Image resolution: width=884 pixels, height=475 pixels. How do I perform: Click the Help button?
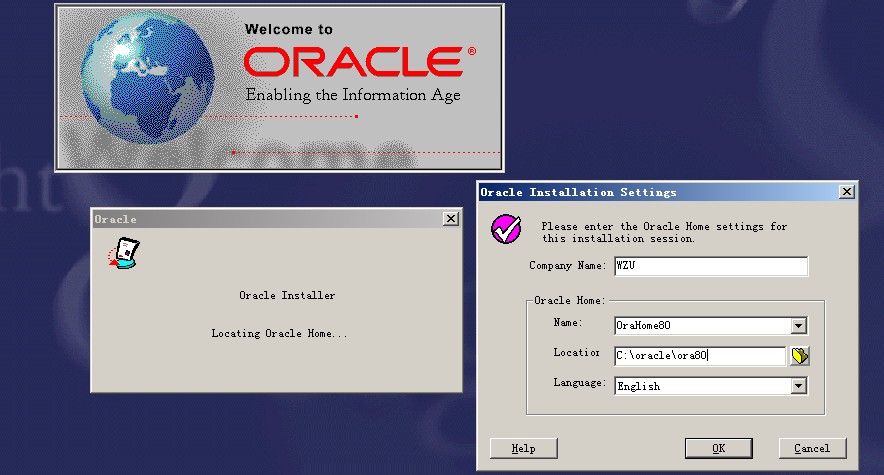[524, 449]
